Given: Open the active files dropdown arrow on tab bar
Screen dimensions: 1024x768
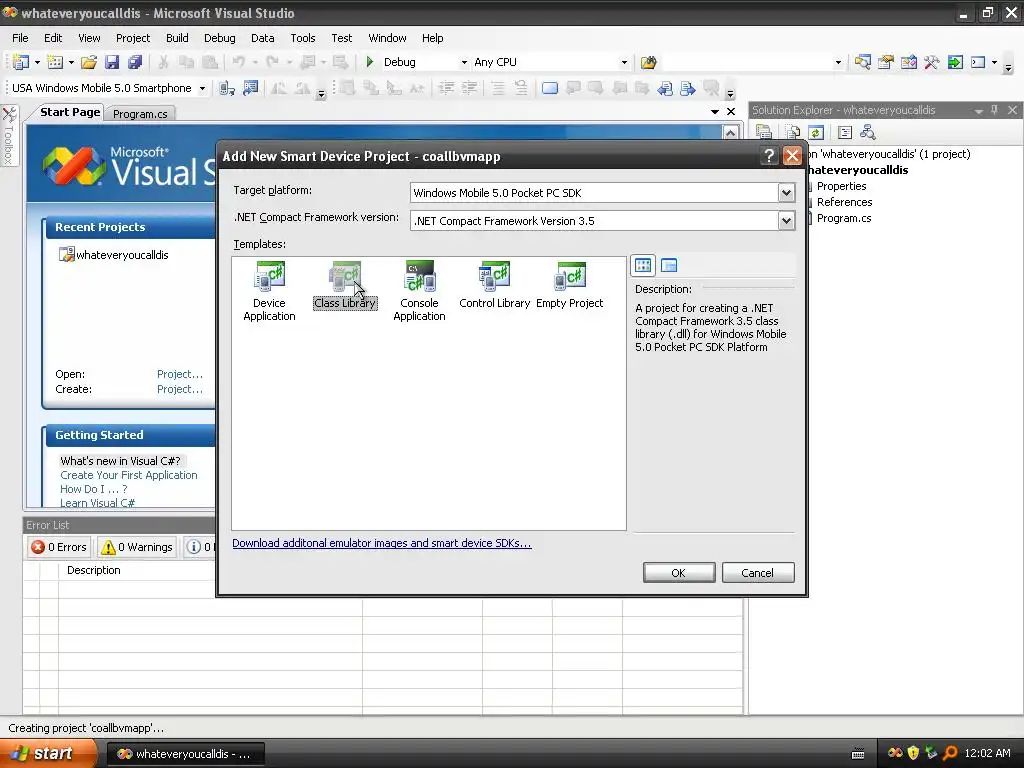Looking at the screenshot, I should [715, 112].
